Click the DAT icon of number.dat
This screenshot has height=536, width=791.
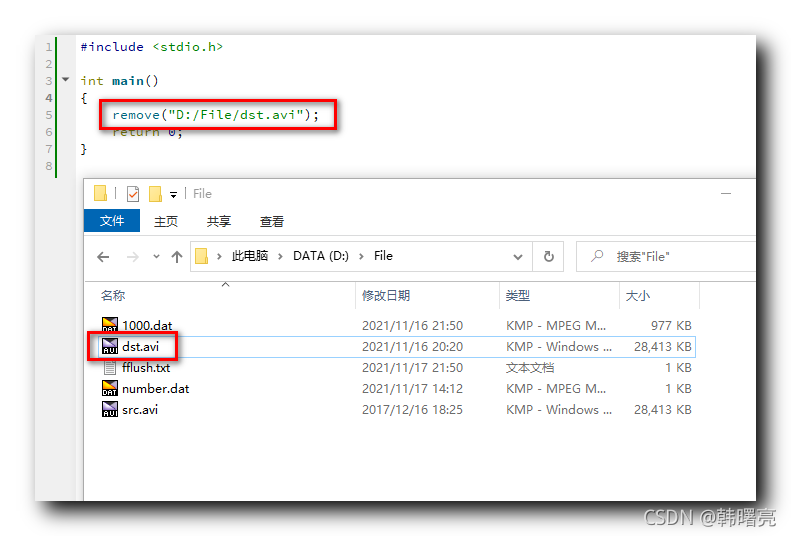click(109, 388)
